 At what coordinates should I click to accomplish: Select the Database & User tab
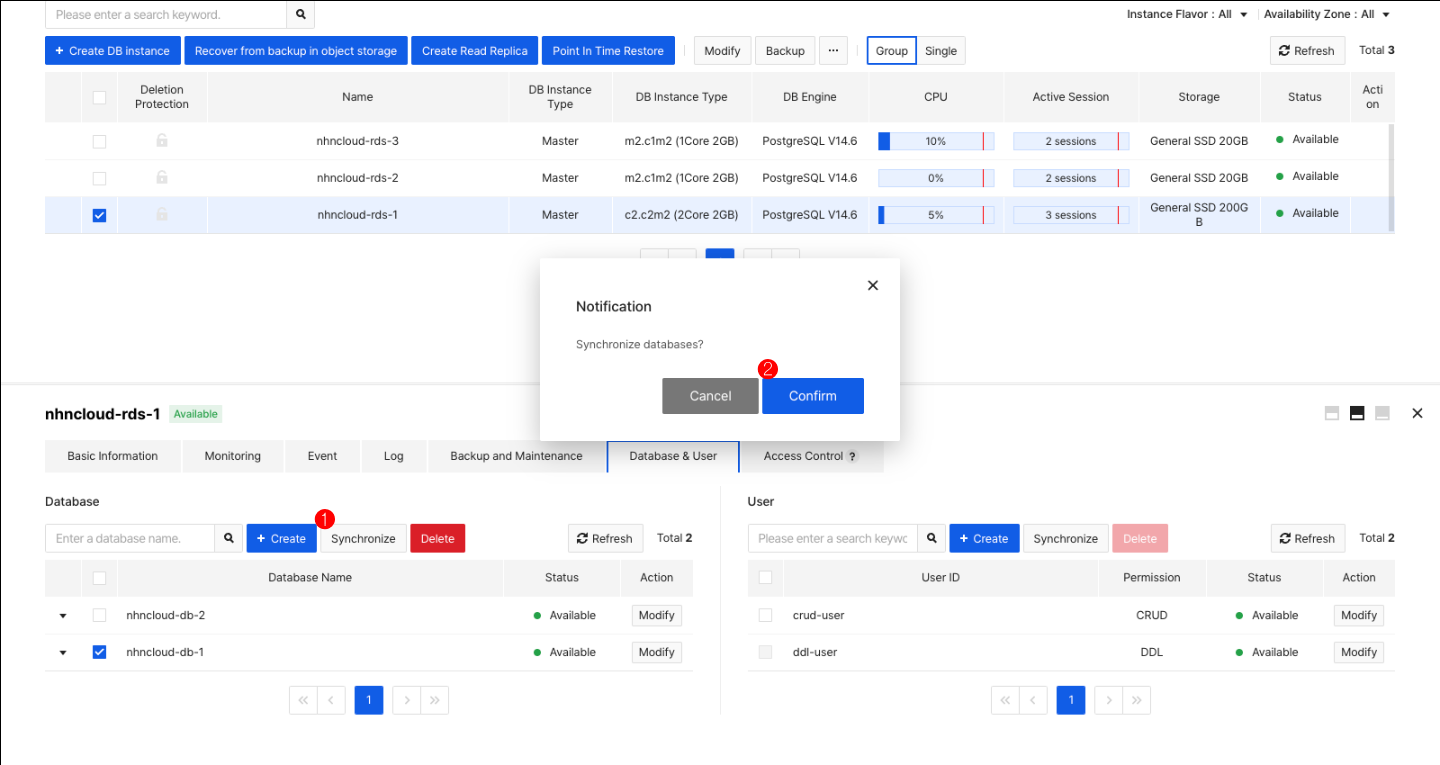coord(673,456)
